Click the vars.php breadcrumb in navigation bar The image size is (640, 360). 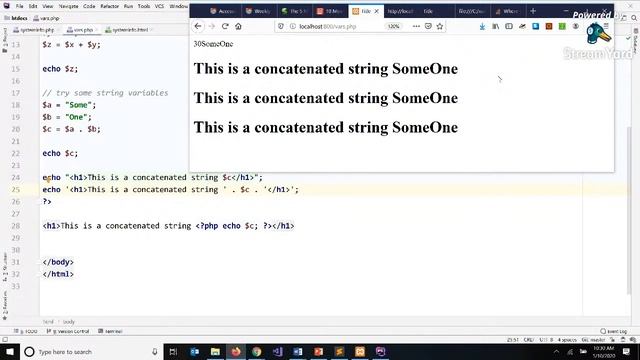click(47, 18)
